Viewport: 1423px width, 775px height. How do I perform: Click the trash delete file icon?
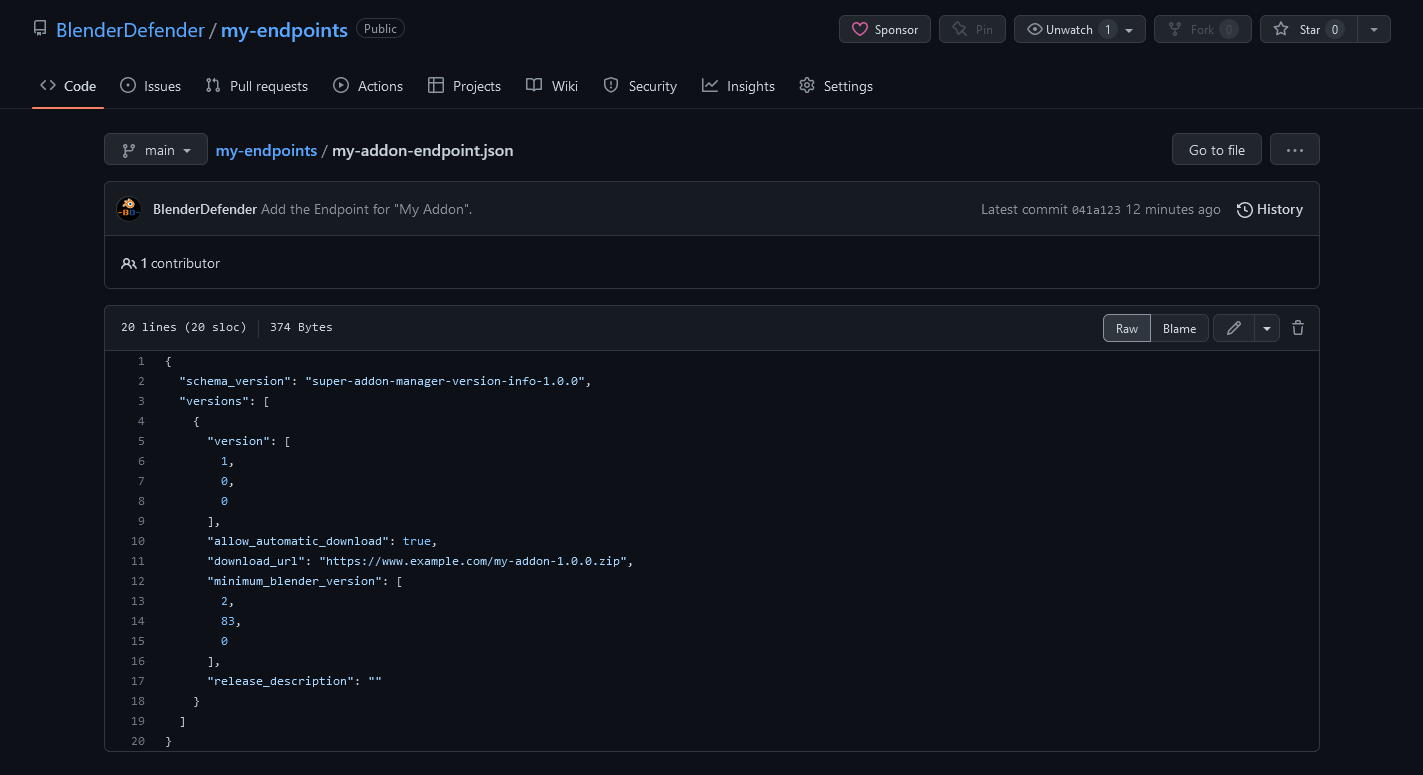(1298, 328)
